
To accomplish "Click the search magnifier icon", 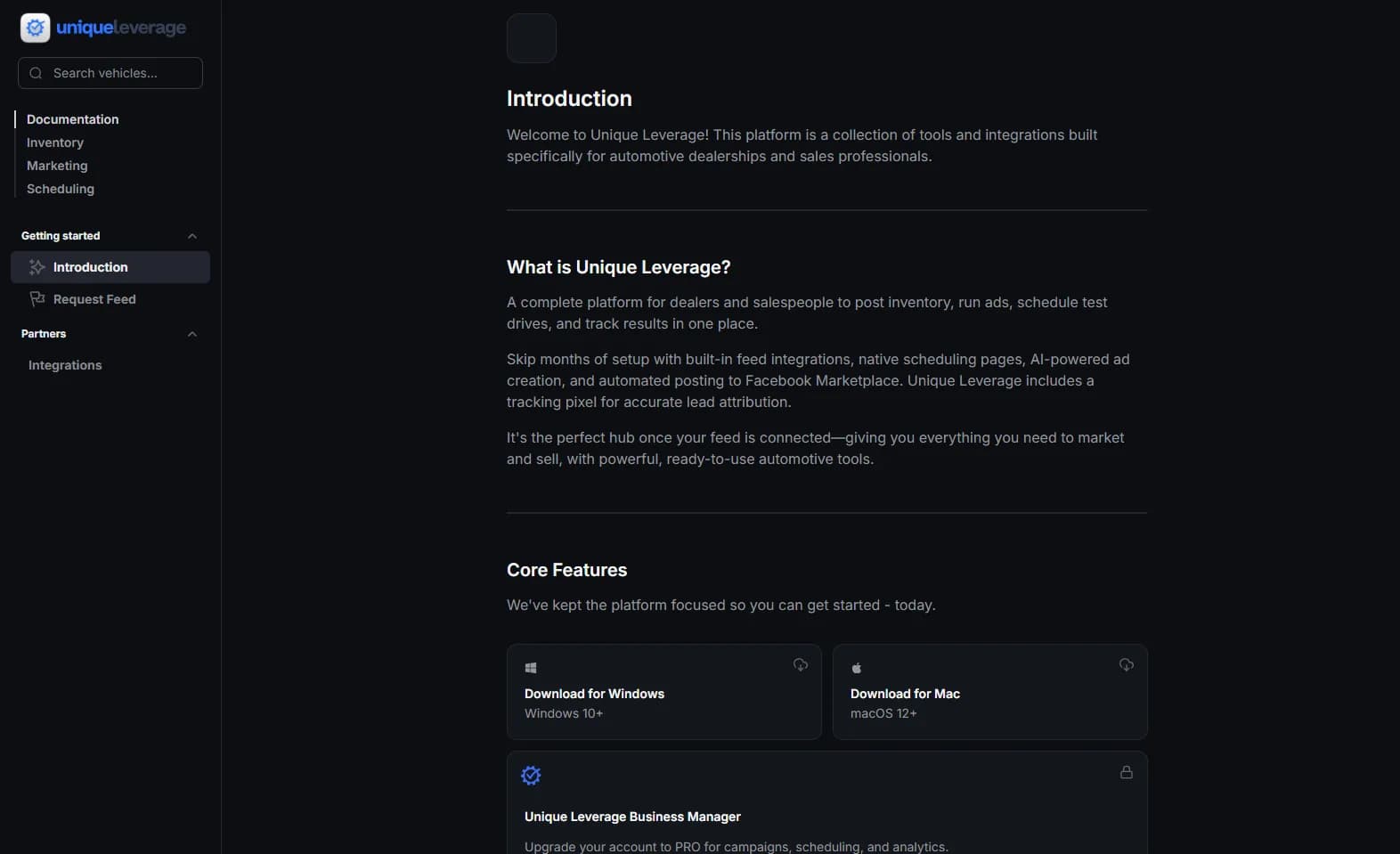I will (x=36, y=73).
